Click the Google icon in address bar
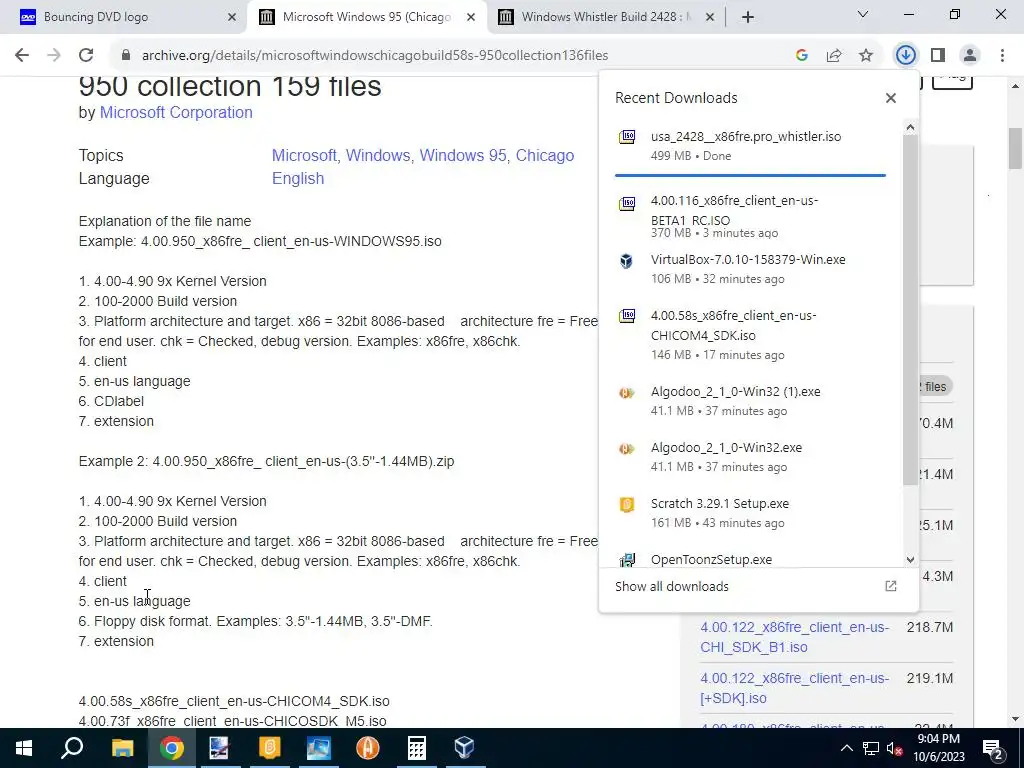 [802, 56]
